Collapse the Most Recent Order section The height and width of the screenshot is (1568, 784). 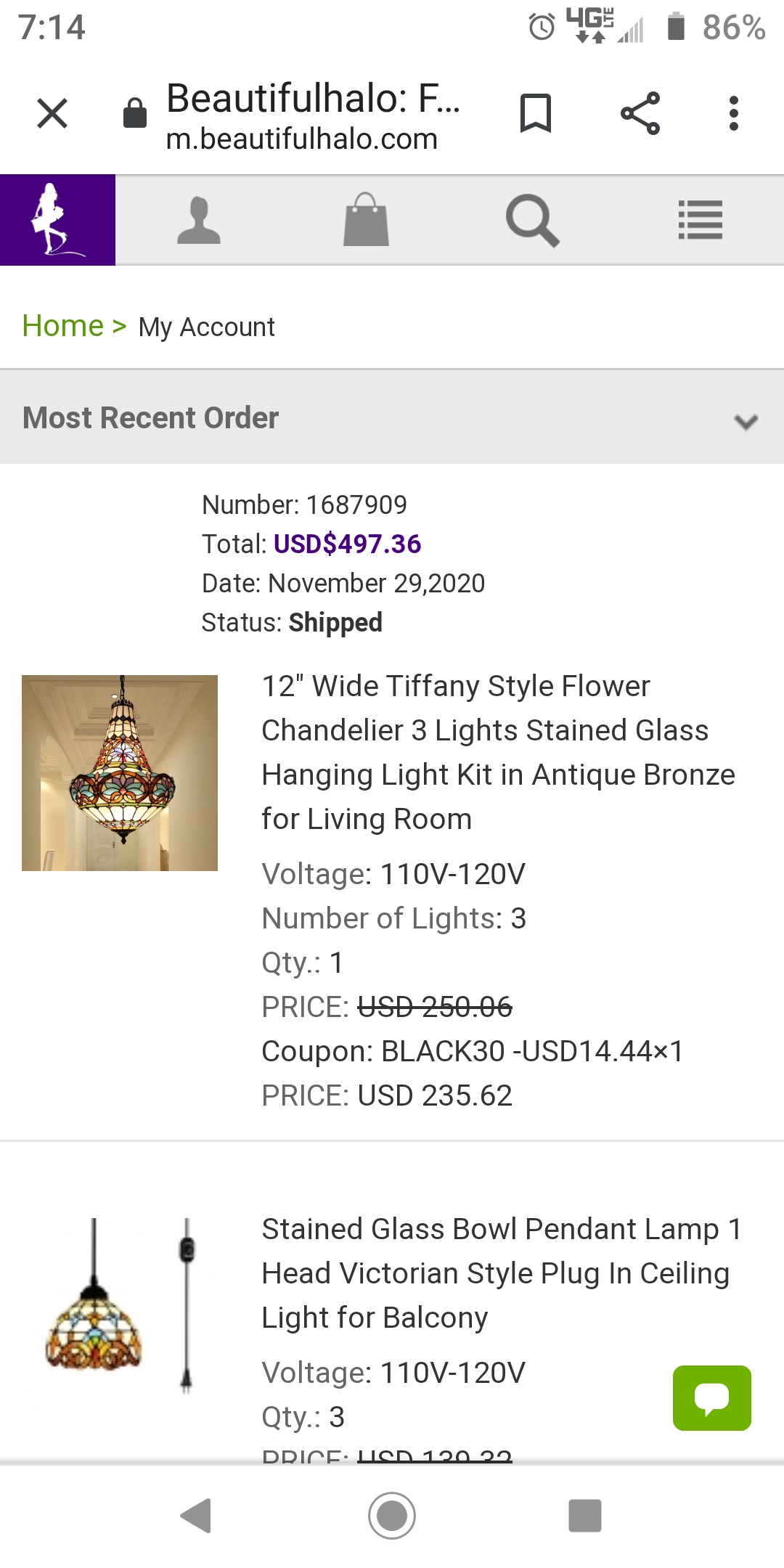746,420
